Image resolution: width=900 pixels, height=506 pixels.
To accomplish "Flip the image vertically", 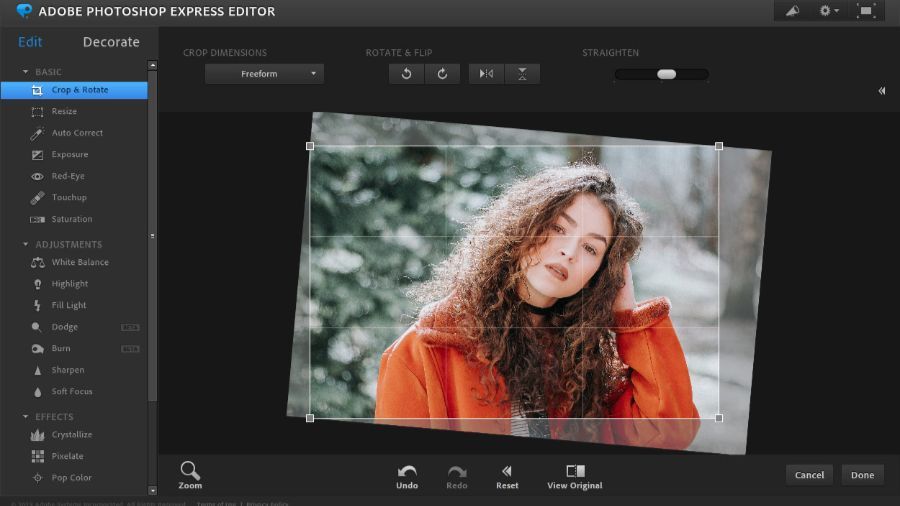I will 522,74.
